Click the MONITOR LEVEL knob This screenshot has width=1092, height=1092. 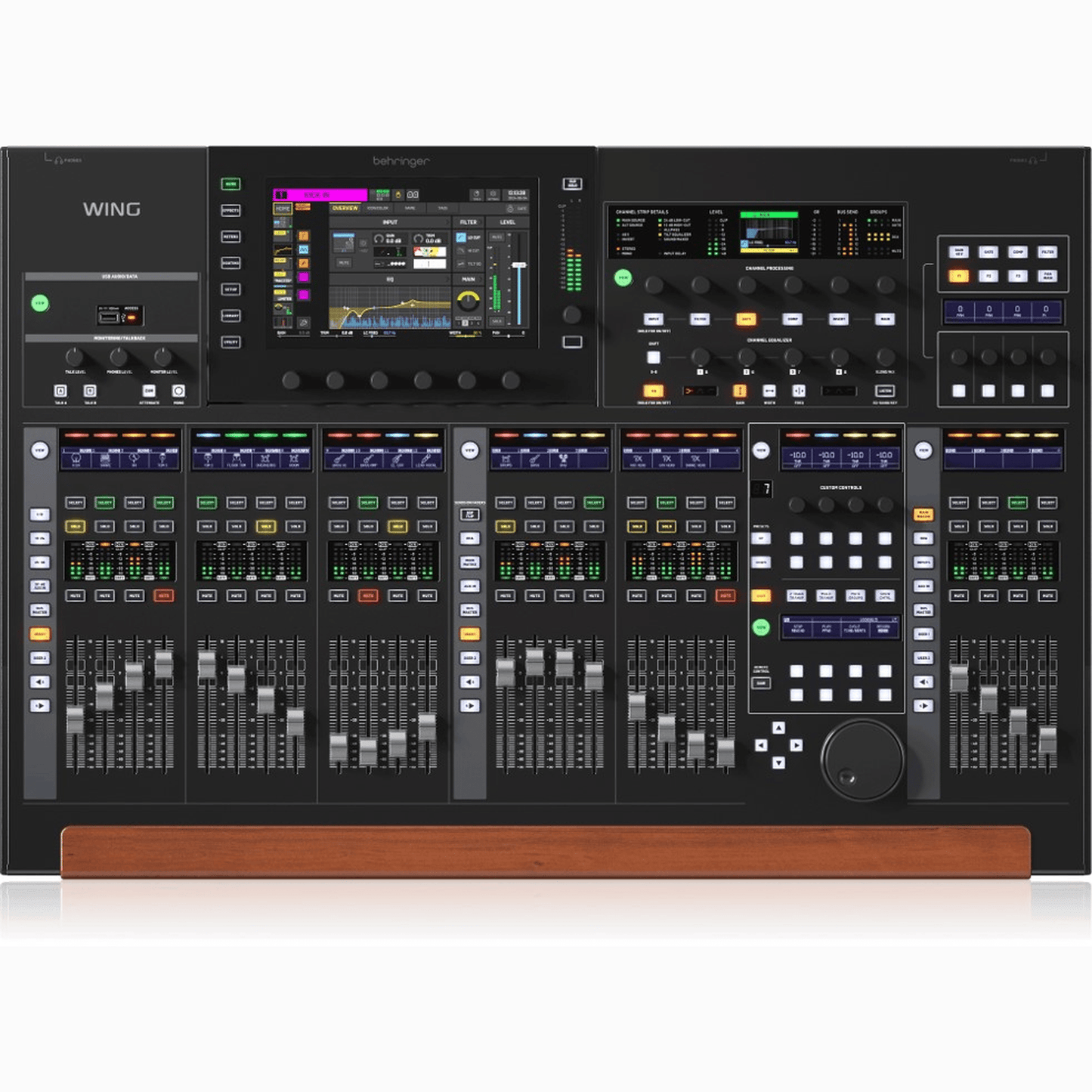[x=162, y=356]
